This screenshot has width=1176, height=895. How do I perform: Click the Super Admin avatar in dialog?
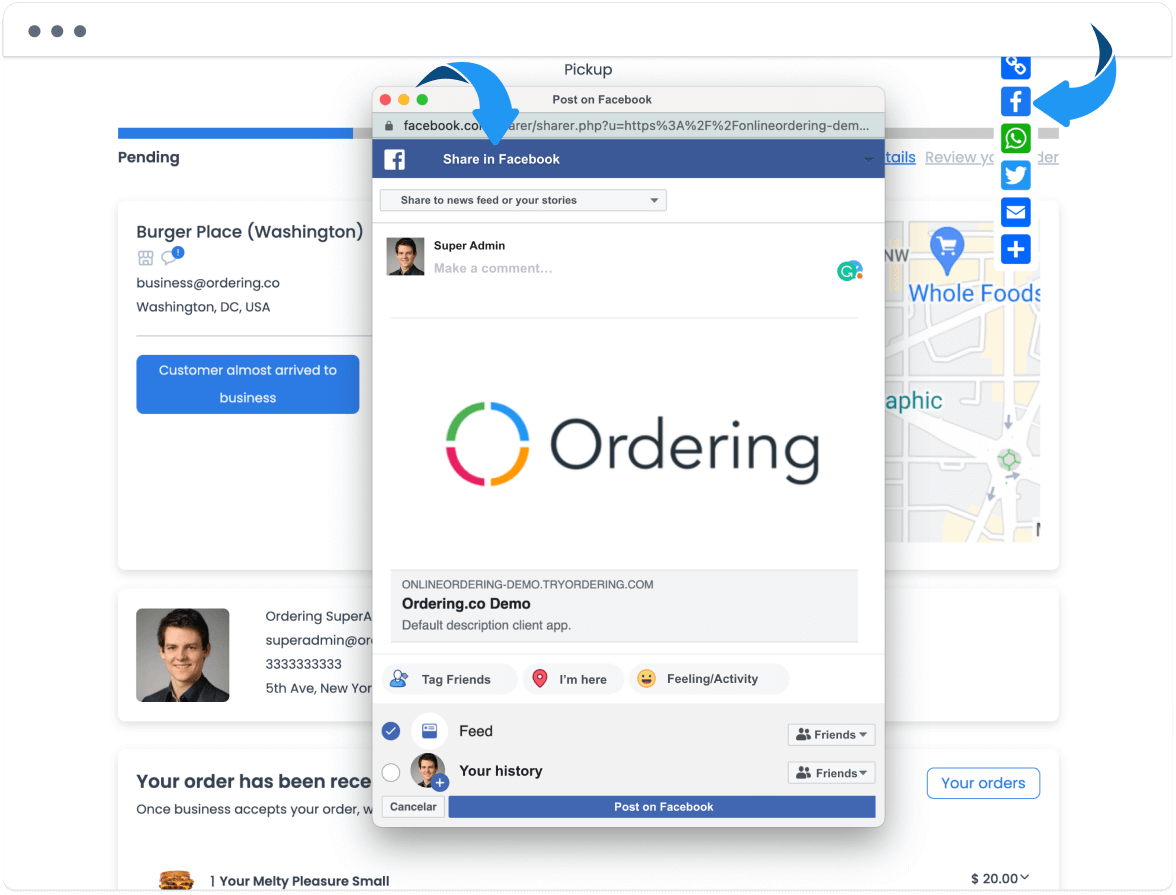click(405, 257)
